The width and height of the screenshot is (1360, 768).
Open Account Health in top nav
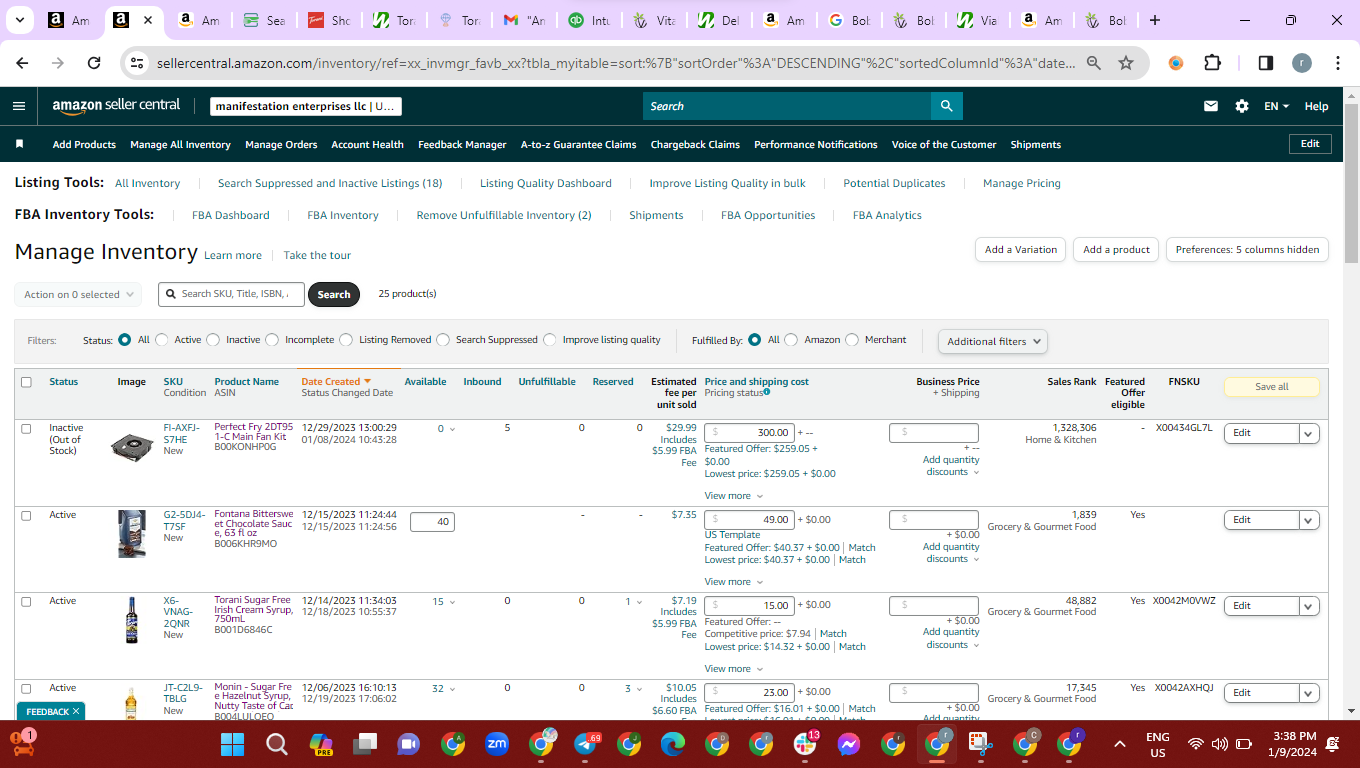[367, 145]
